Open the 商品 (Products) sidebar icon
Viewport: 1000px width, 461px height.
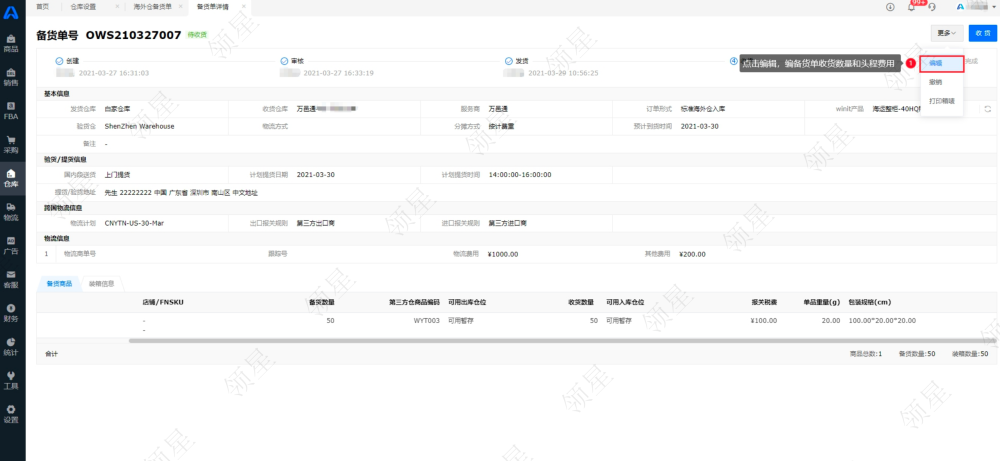[x=11, y=43]
